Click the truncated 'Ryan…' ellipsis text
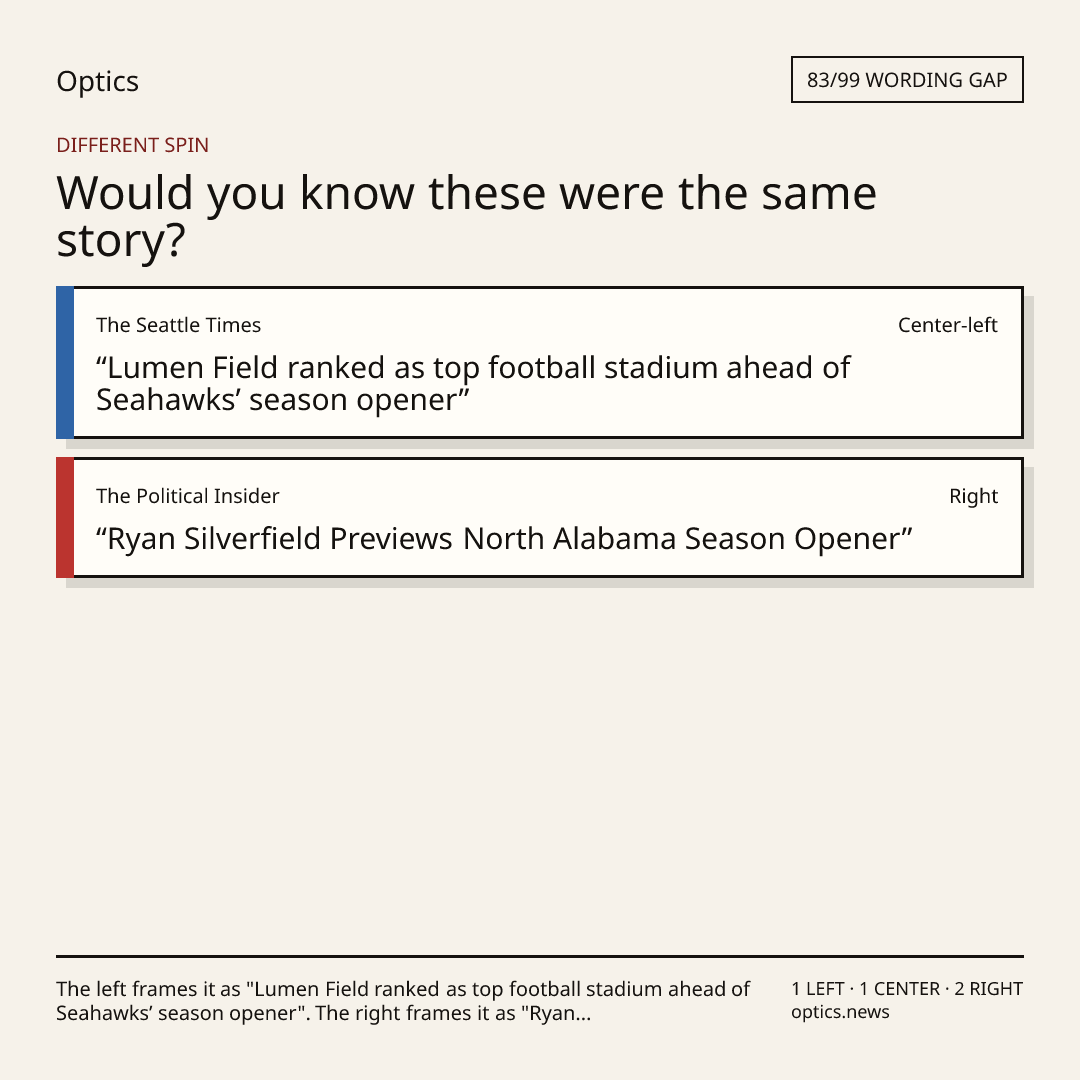Image resolution: width=1080 pixels, height=1080 pixels. [559, 1013]
